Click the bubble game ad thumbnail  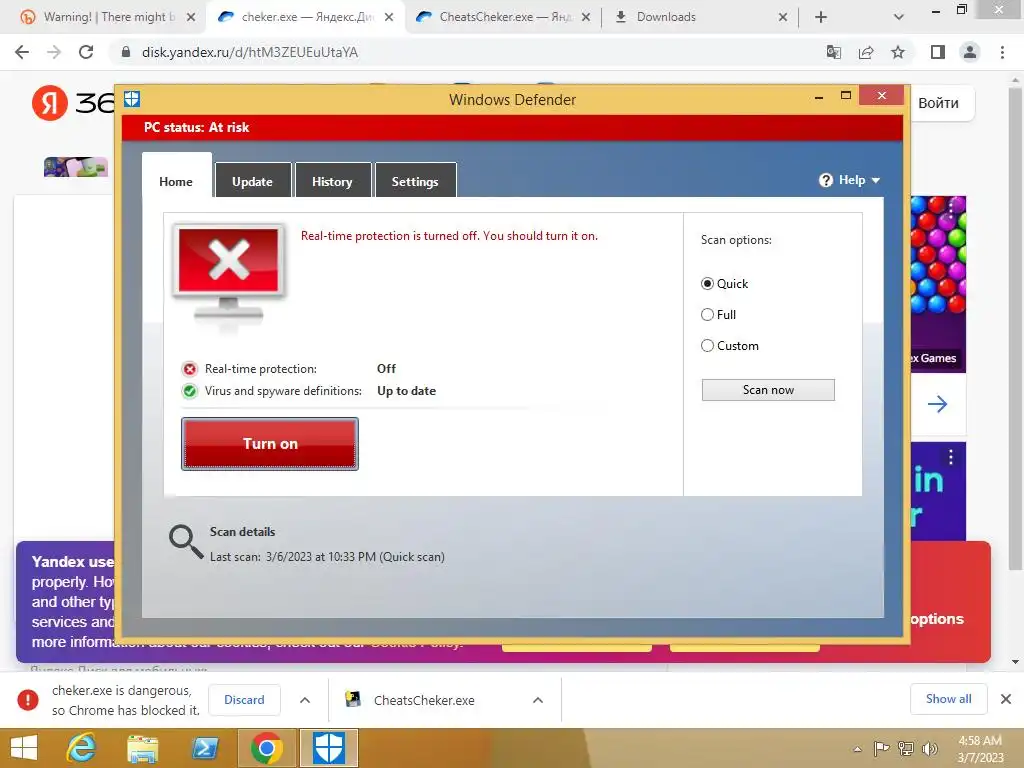[938, 284]
